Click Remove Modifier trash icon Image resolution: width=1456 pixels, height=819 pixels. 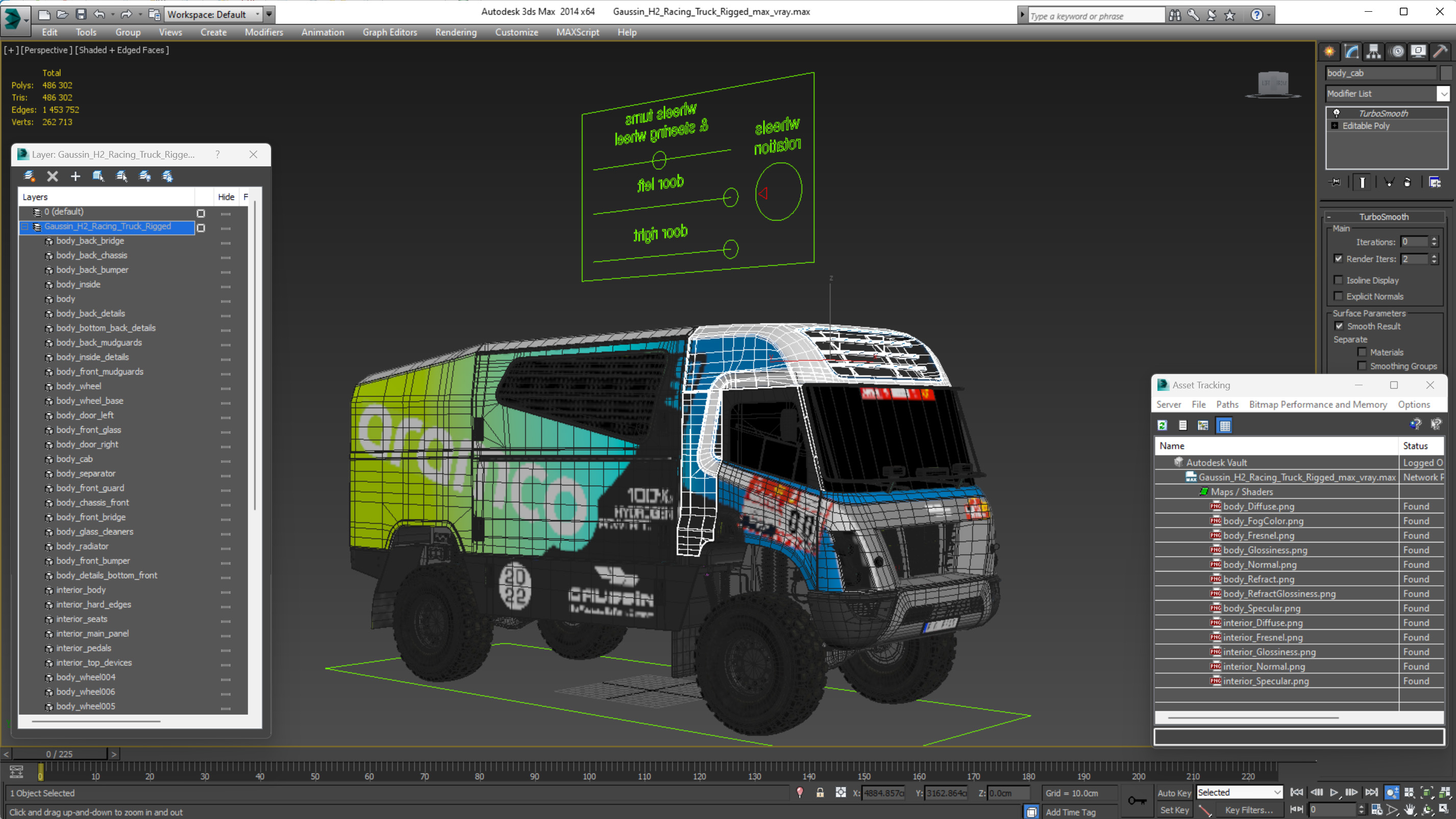tap(1408, 182)
